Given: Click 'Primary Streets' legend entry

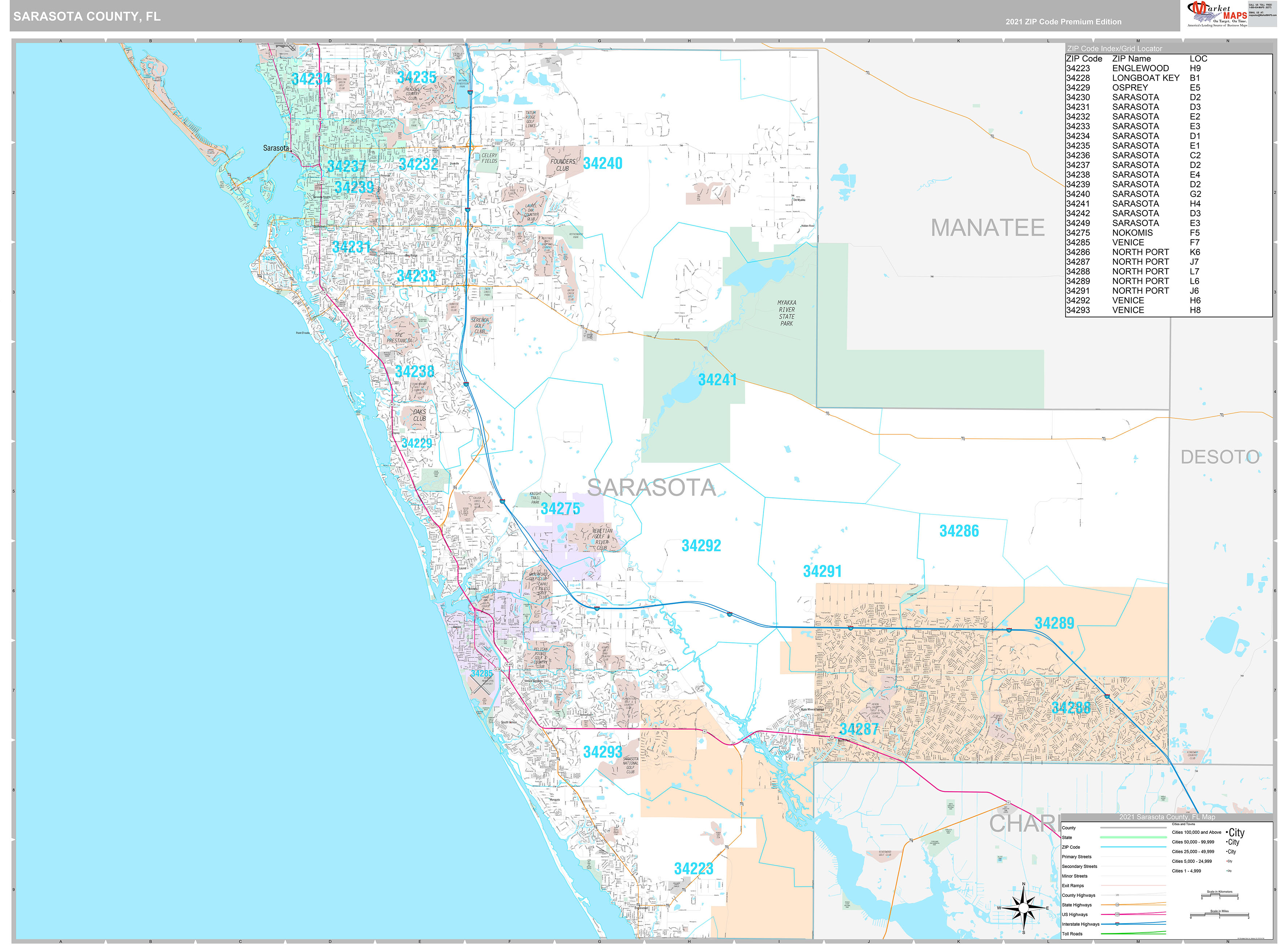Looking at the screenshot, I should [x=1077, y=856].
